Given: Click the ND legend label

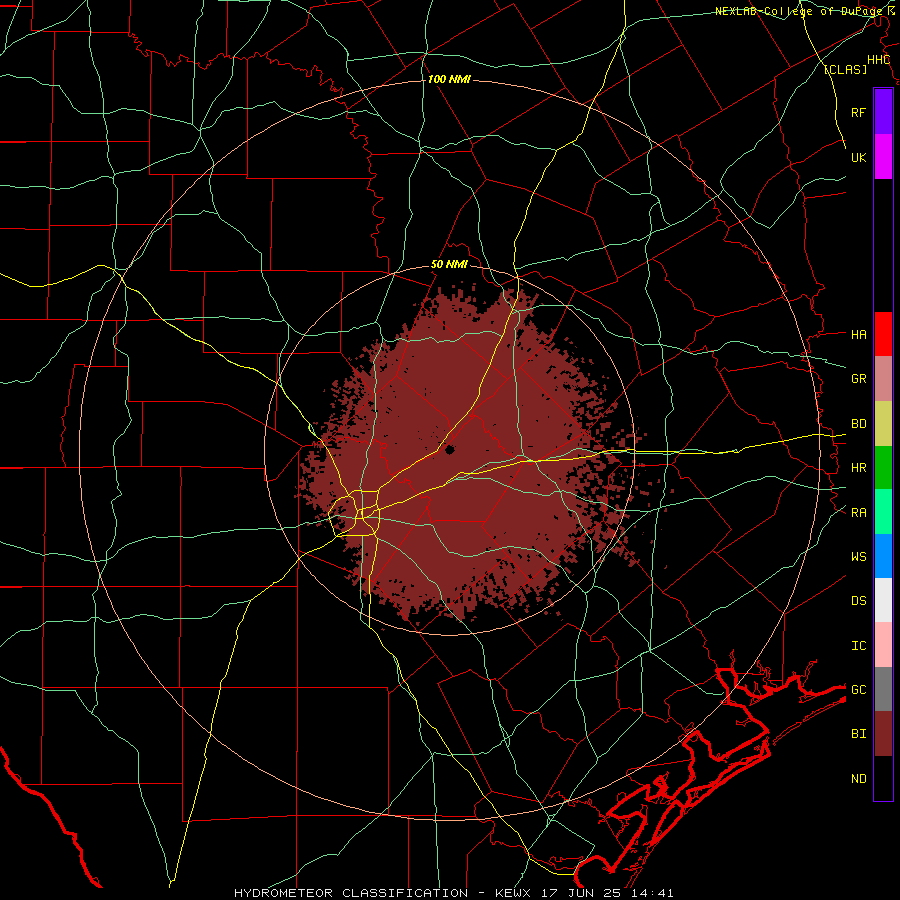Looking at the screenshot, I should [x=858, y=778].
